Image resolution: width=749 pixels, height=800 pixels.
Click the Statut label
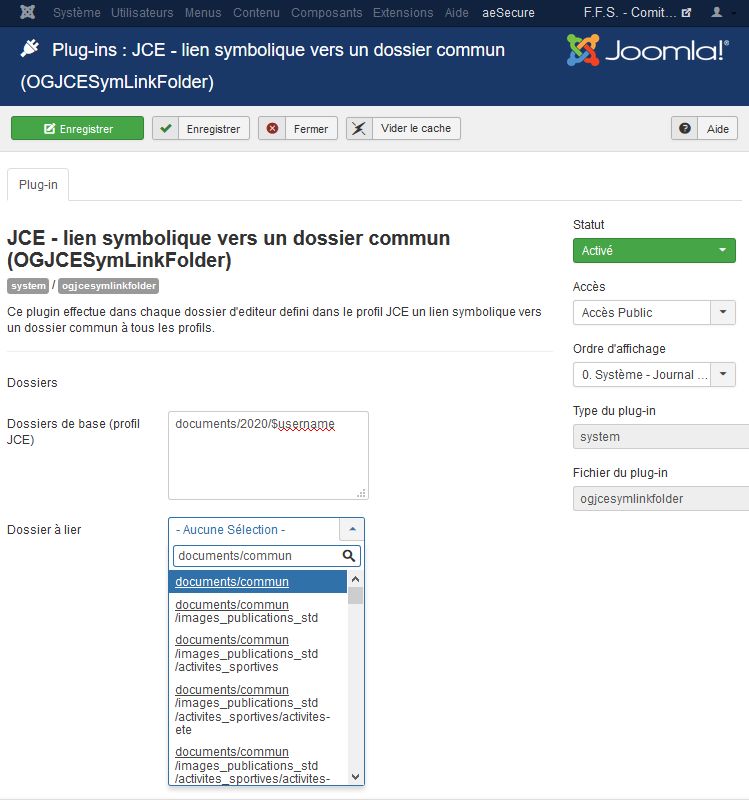coord(588,224)
